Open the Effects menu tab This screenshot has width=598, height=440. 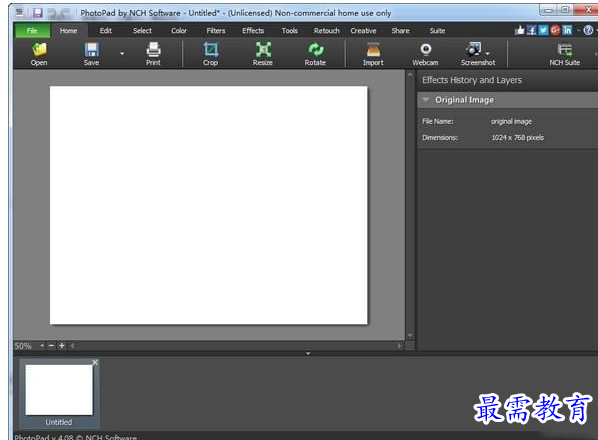pos(253,31)
